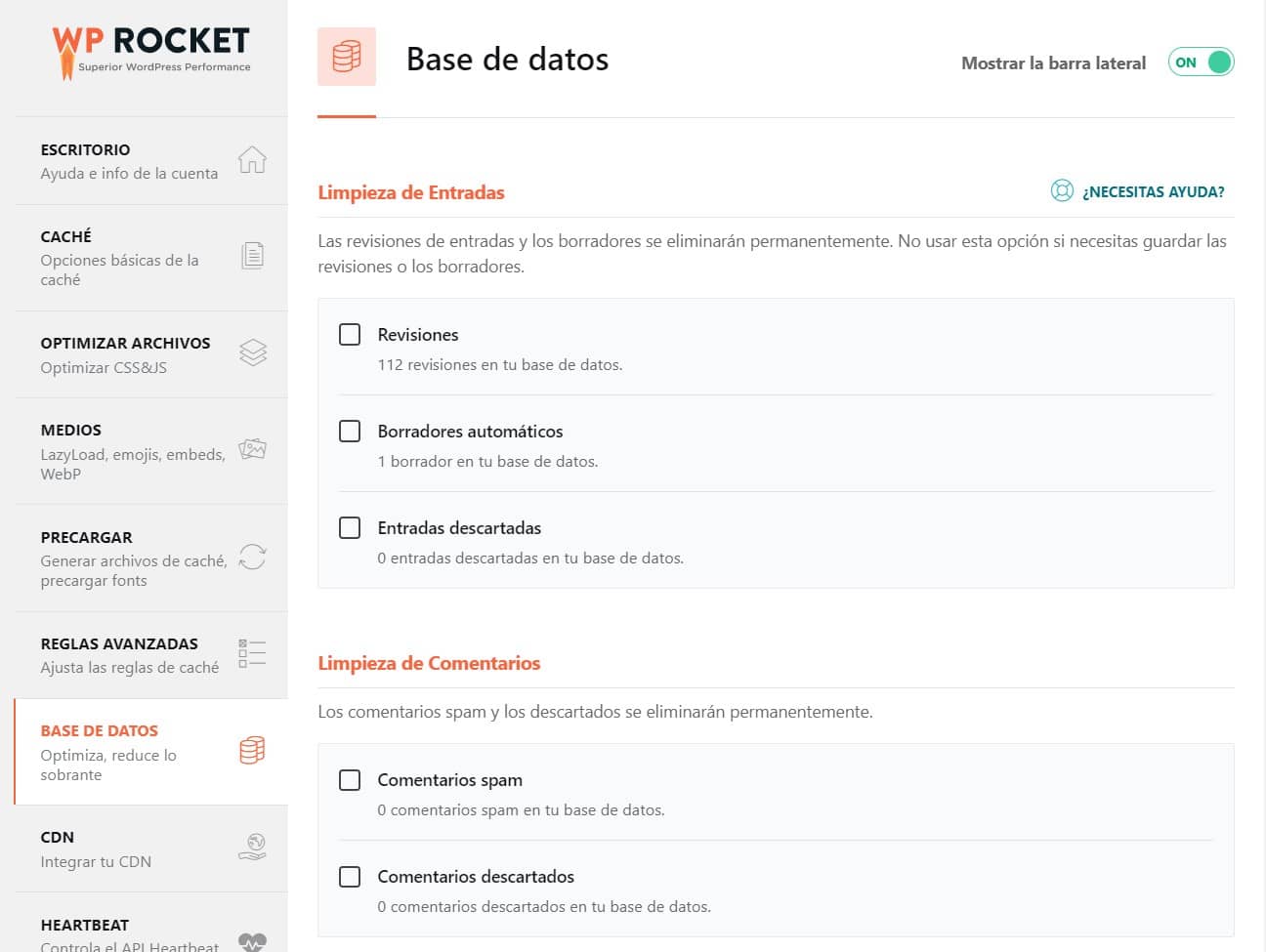Viewport: 1266px width, 952px height.
Task: Open the ¿NECESITAS AYUDA? link
Action: coord(1153,191)
